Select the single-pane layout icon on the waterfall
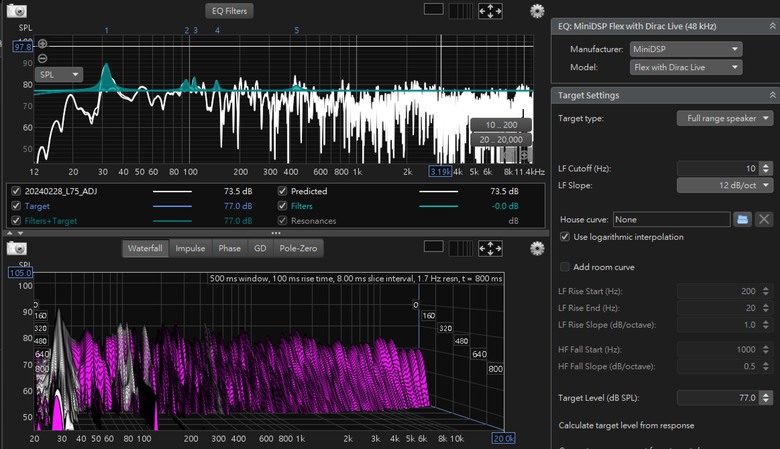 pos(433,247)
